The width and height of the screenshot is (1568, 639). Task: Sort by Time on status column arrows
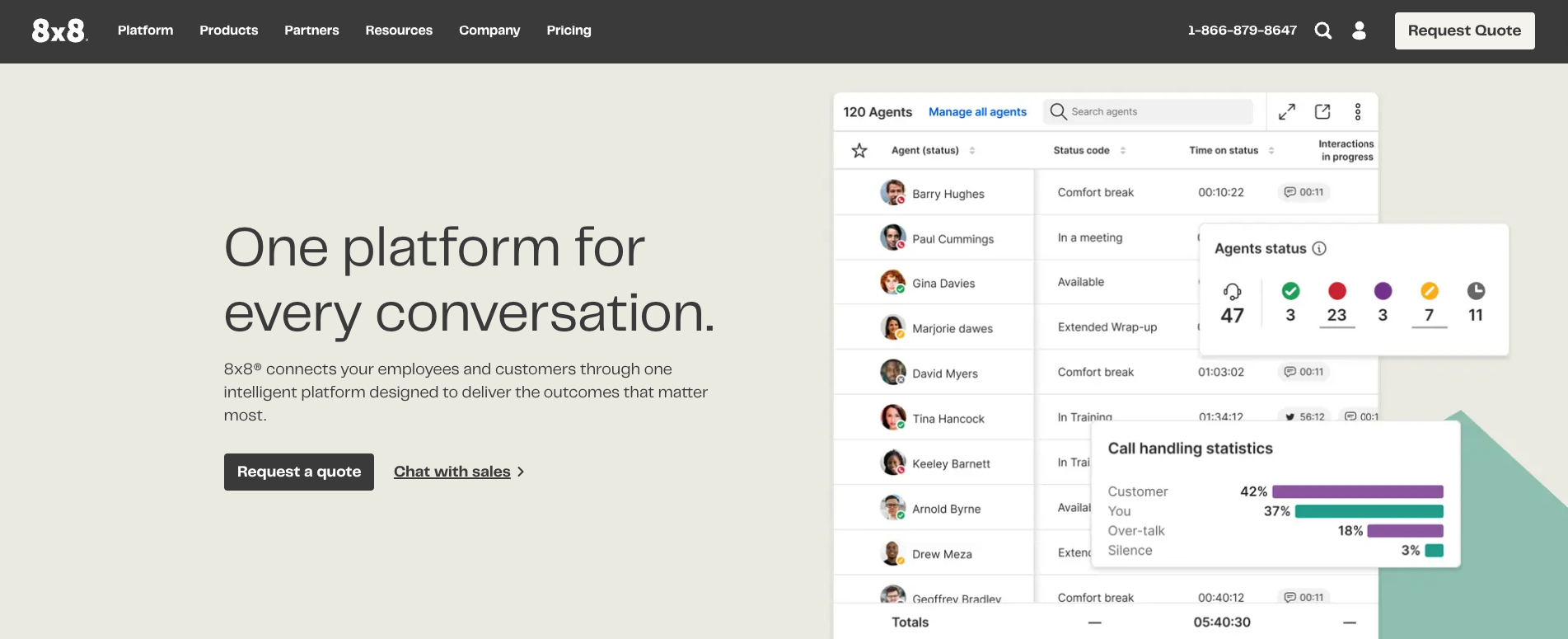(1271, 150)
